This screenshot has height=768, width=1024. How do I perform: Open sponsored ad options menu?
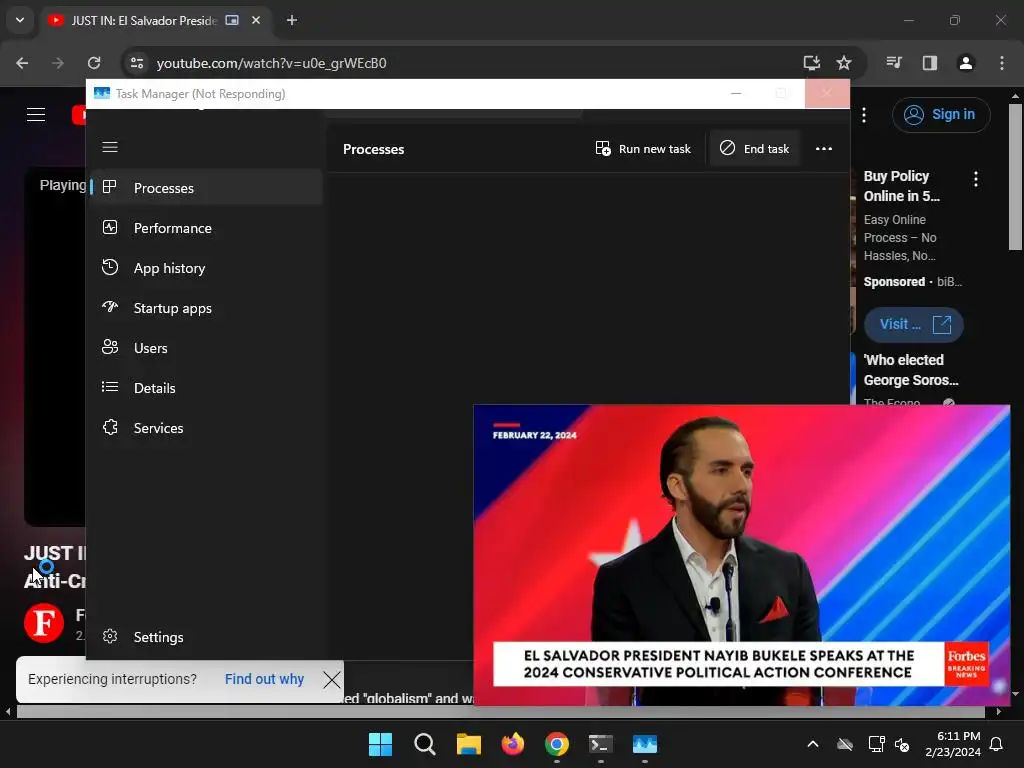[x=976, y=179]
